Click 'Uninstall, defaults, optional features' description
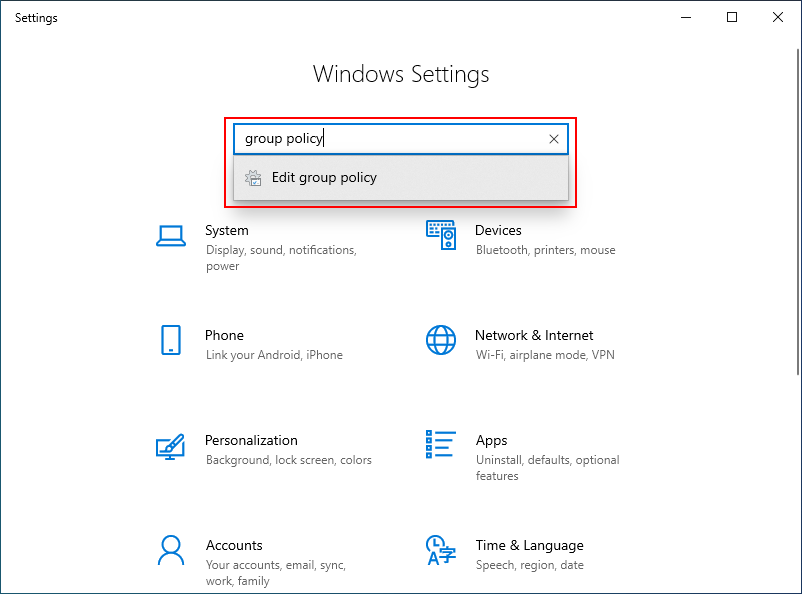The height and width of the screenshot is (594, 802). pyautogui.click(x=547, y=468)
